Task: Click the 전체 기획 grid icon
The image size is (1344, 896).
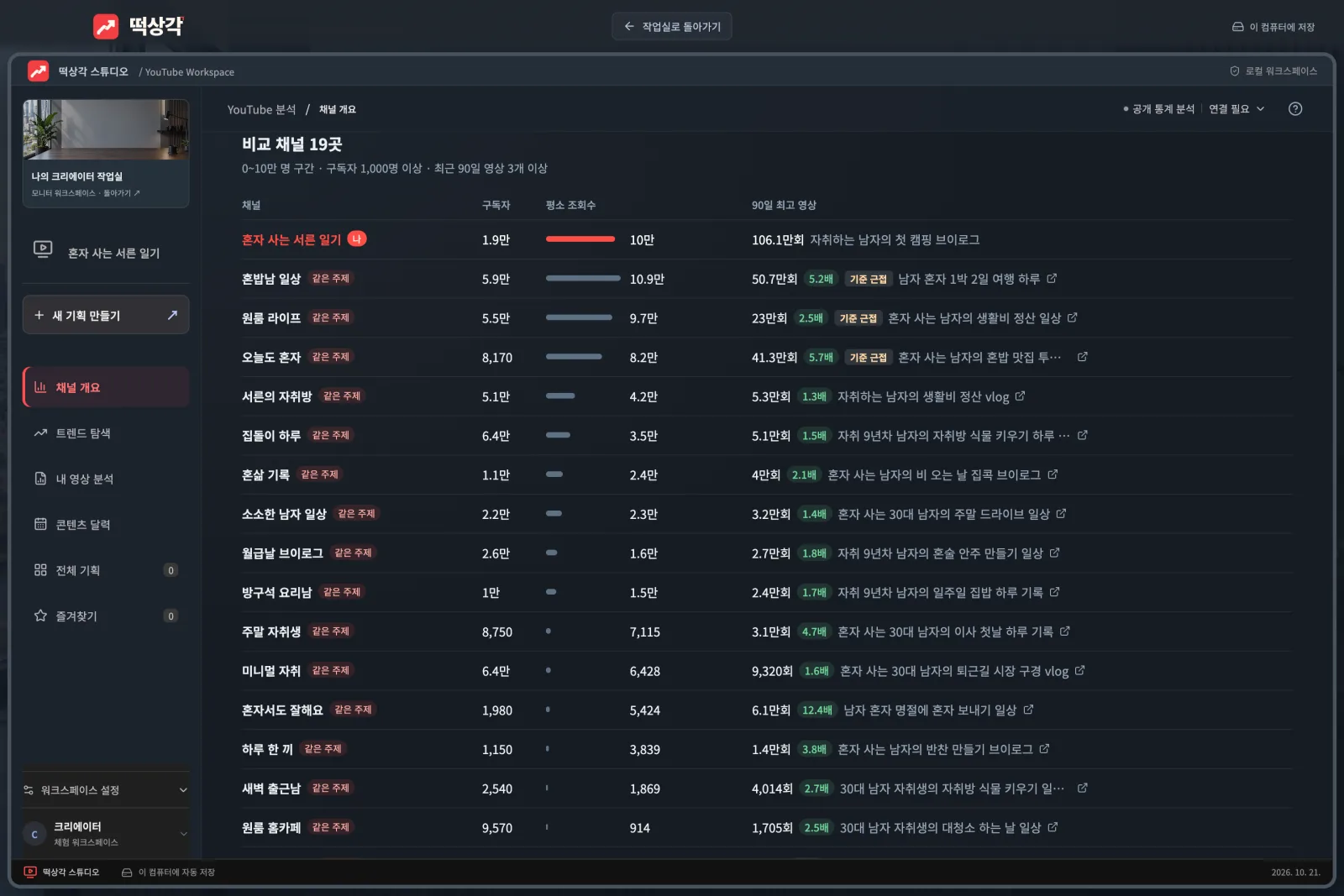Action: (x=40, y=570)
